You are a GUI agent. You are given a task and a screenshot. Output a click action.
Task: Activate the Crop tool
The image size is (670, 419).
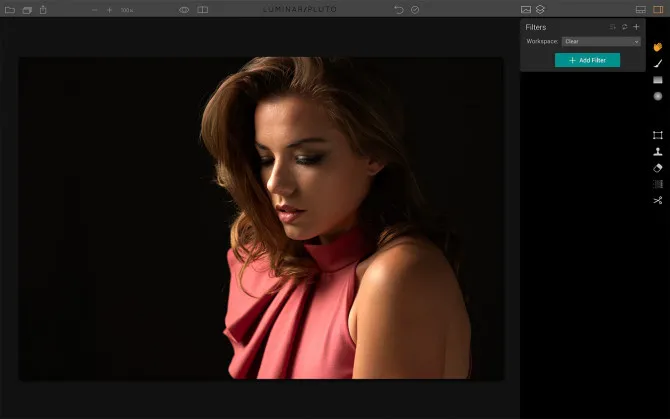658,135
